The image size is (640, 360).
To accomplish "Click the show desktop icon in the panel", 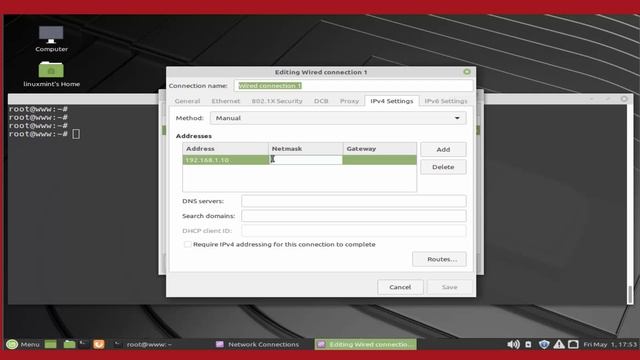I will point(51,344).
